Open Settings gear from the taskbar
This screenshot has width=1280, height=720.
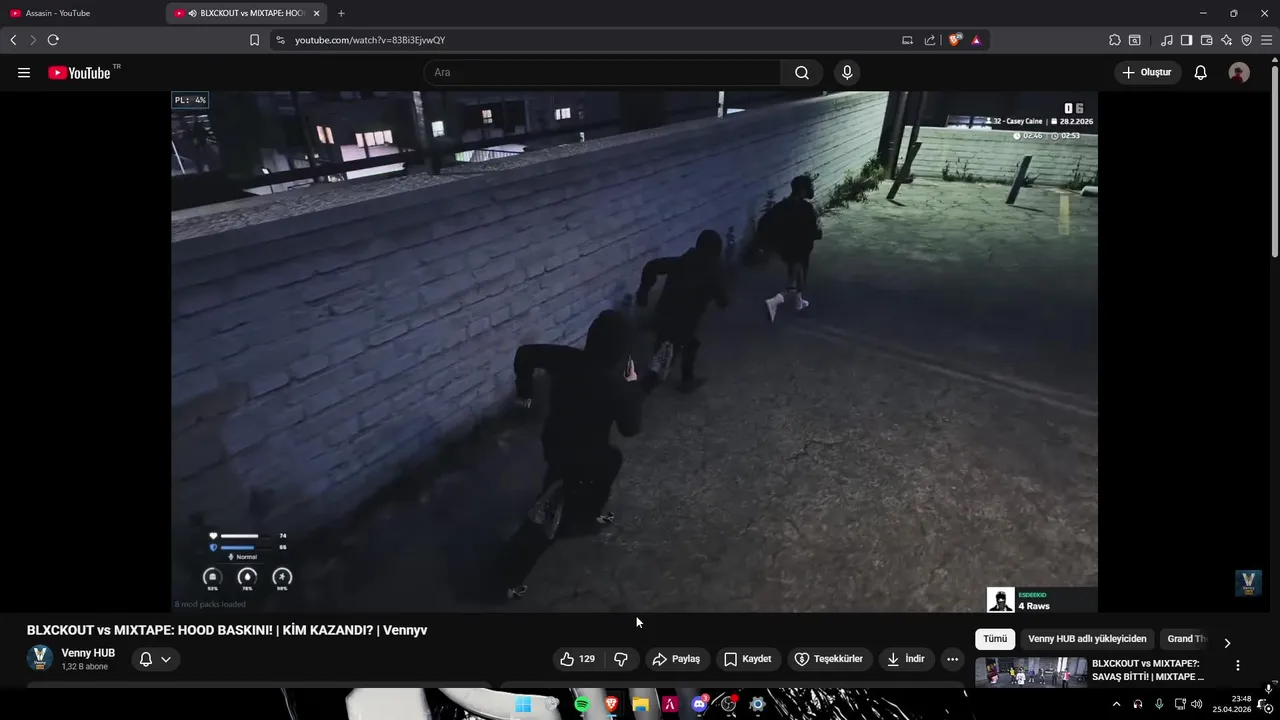pyautogui.click(x=757, y=704)
